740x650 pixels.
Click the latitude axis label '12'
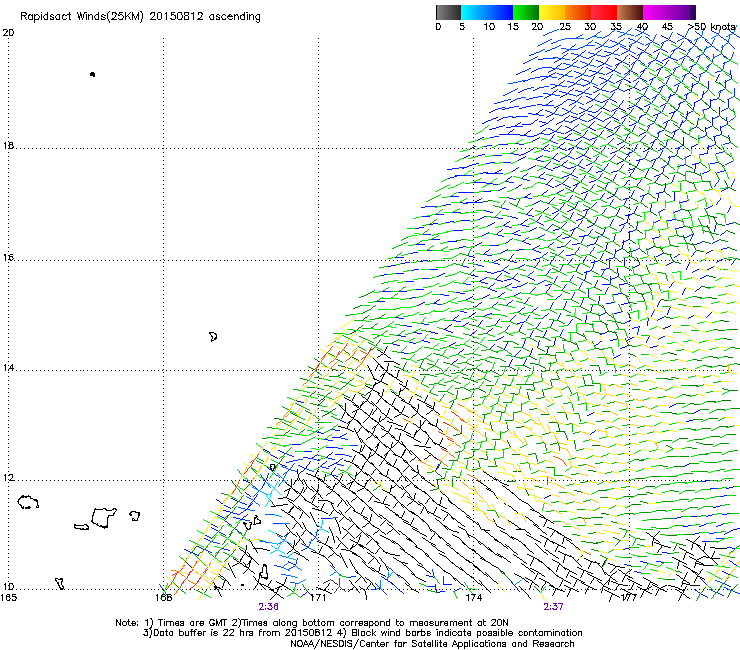8,478
